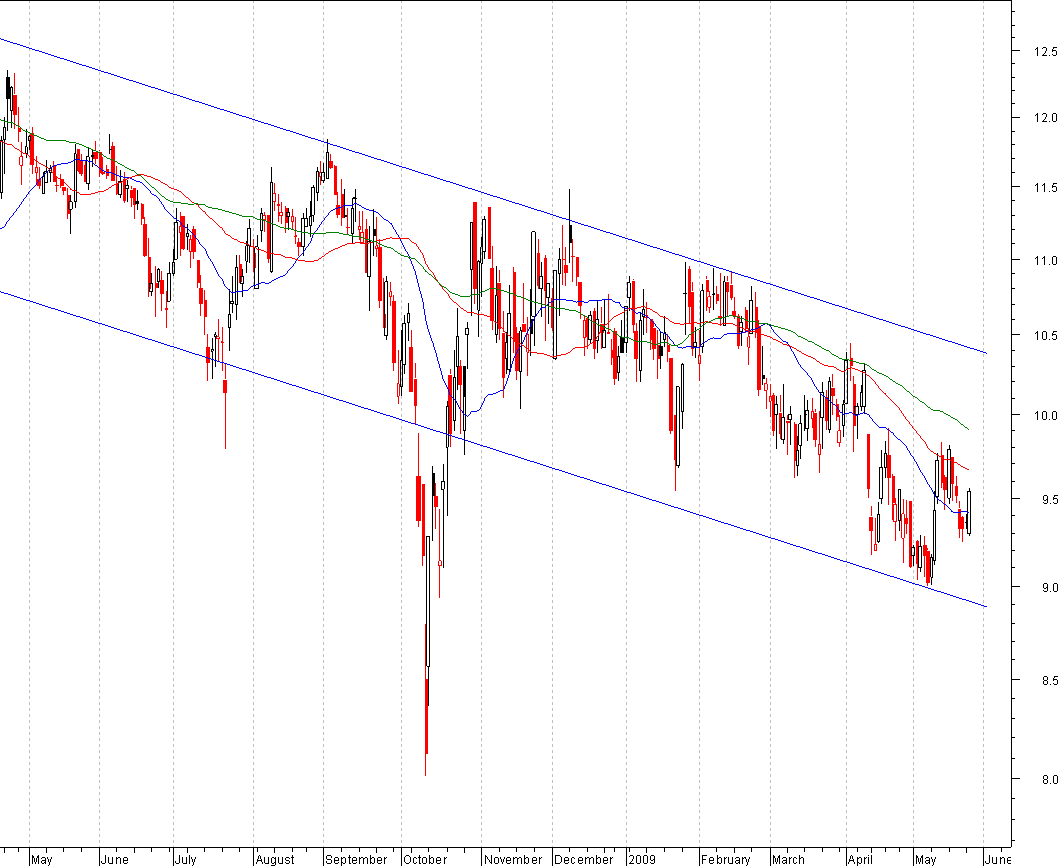Click the March month label
Viewport: 1062px width, 866px height.
788,859
